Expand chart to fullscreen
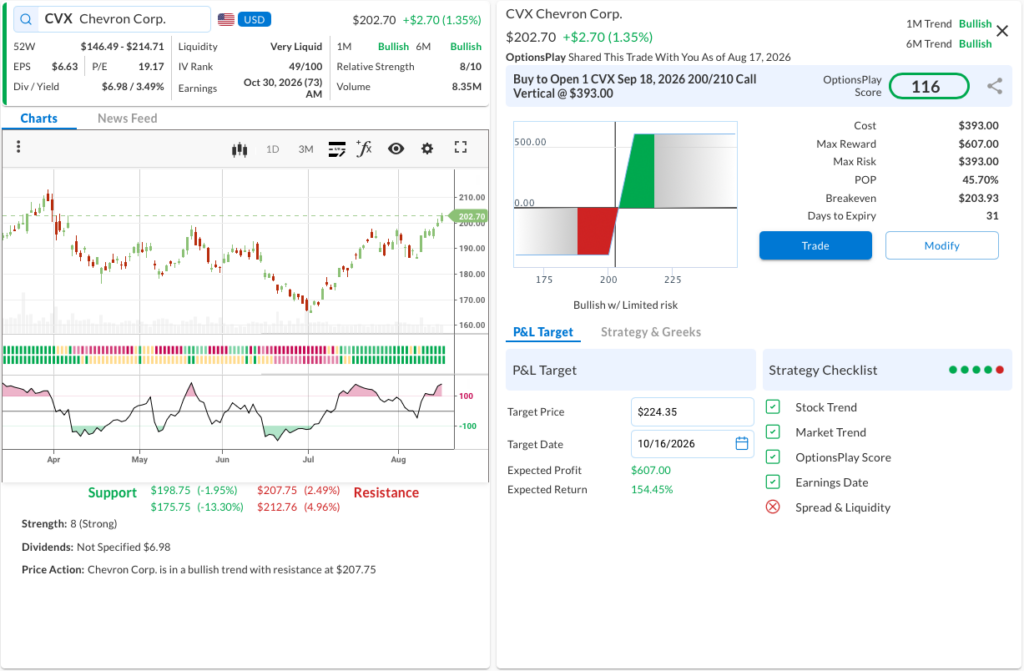 pos(460,148)
